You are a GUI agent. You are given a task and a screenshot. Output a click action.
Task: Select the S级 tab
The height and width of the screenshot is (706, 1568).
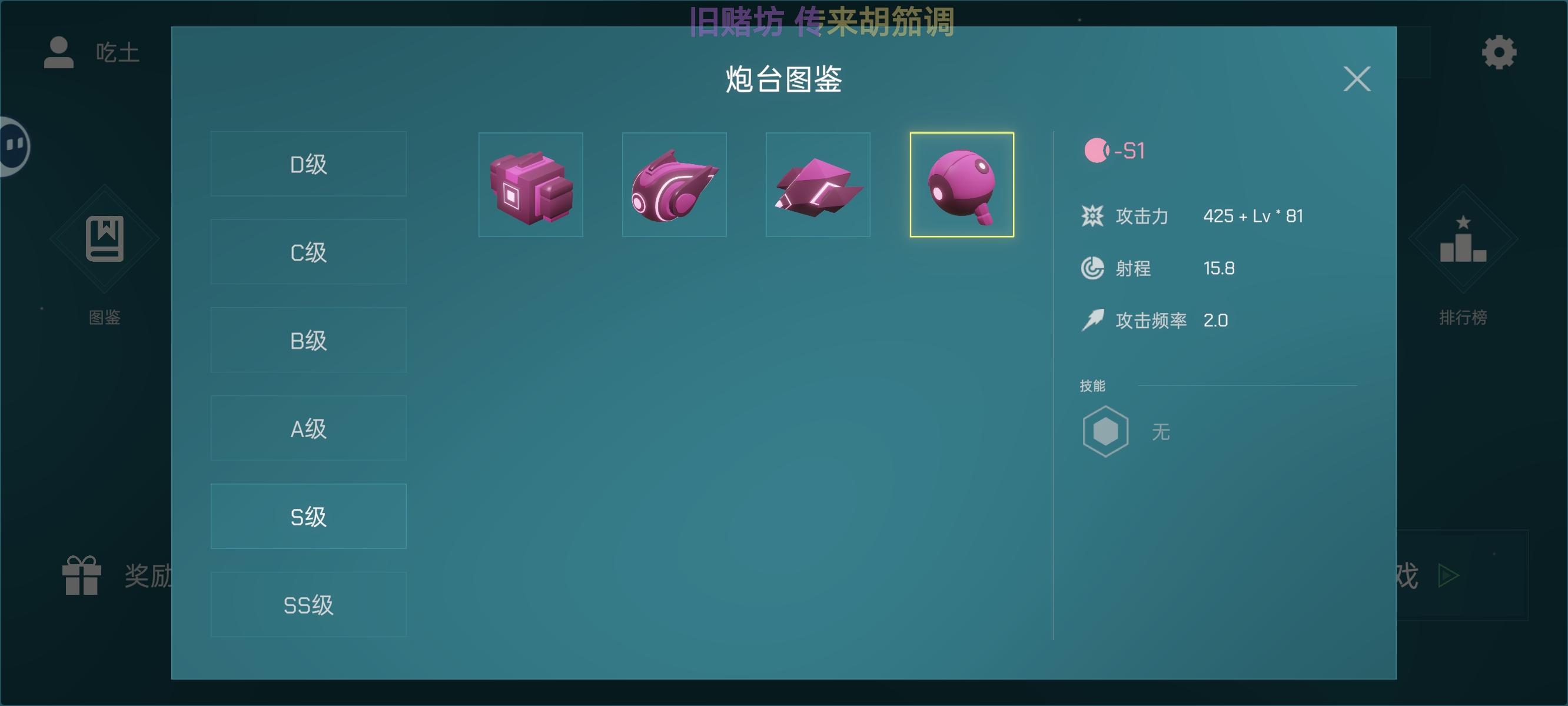point(308,517)
